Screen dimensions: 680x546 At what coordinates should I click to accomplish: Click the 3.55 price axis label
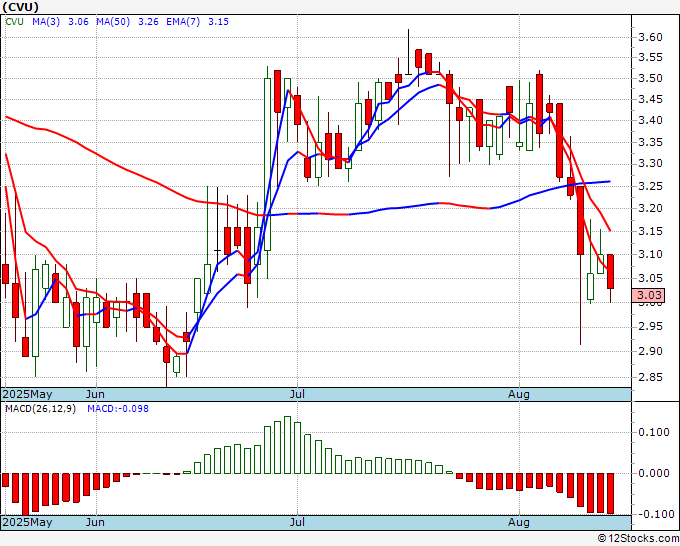tap(651, 57)
